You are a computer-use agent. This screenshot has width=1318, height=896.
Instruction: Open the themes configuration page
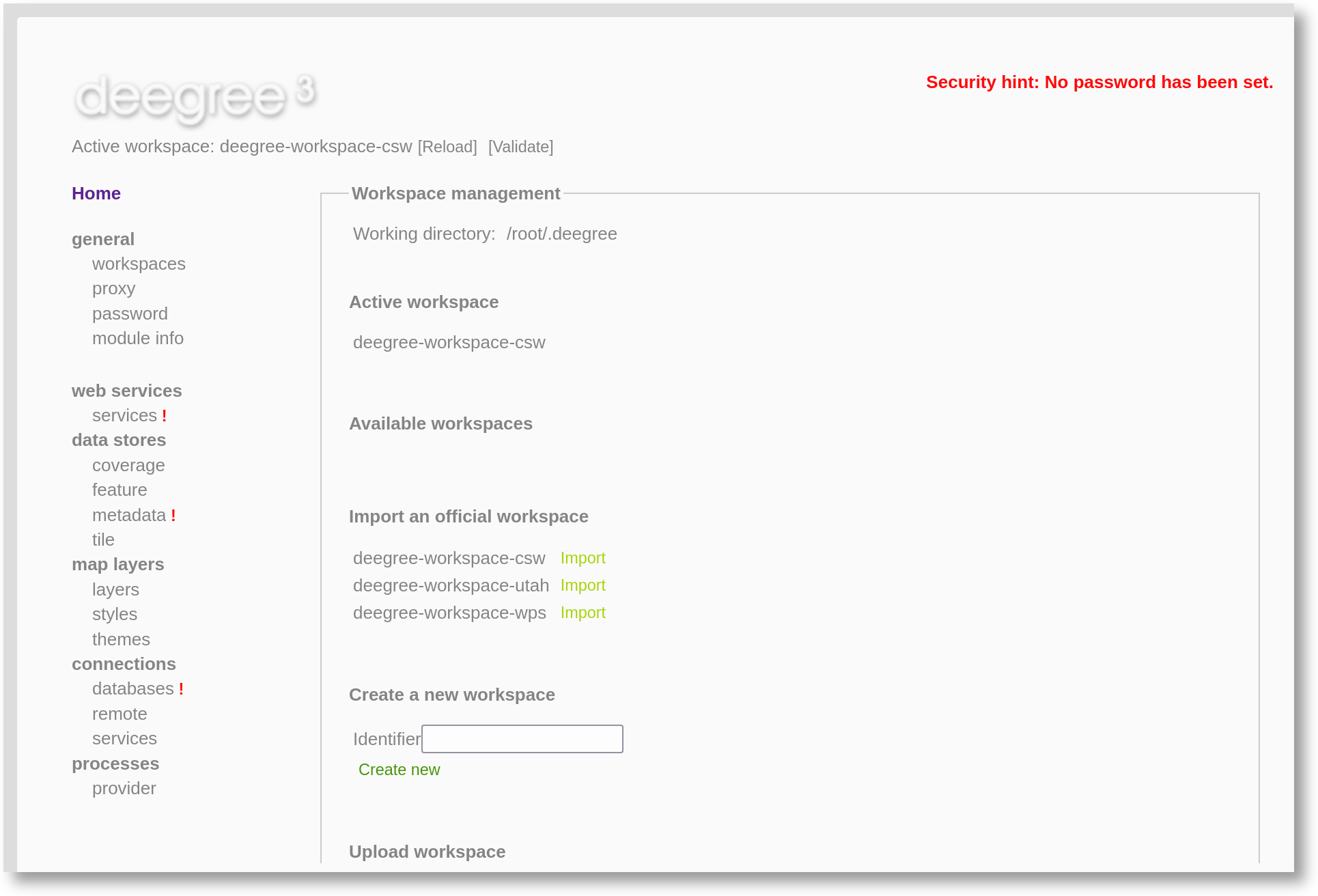(x=121, y=639)
